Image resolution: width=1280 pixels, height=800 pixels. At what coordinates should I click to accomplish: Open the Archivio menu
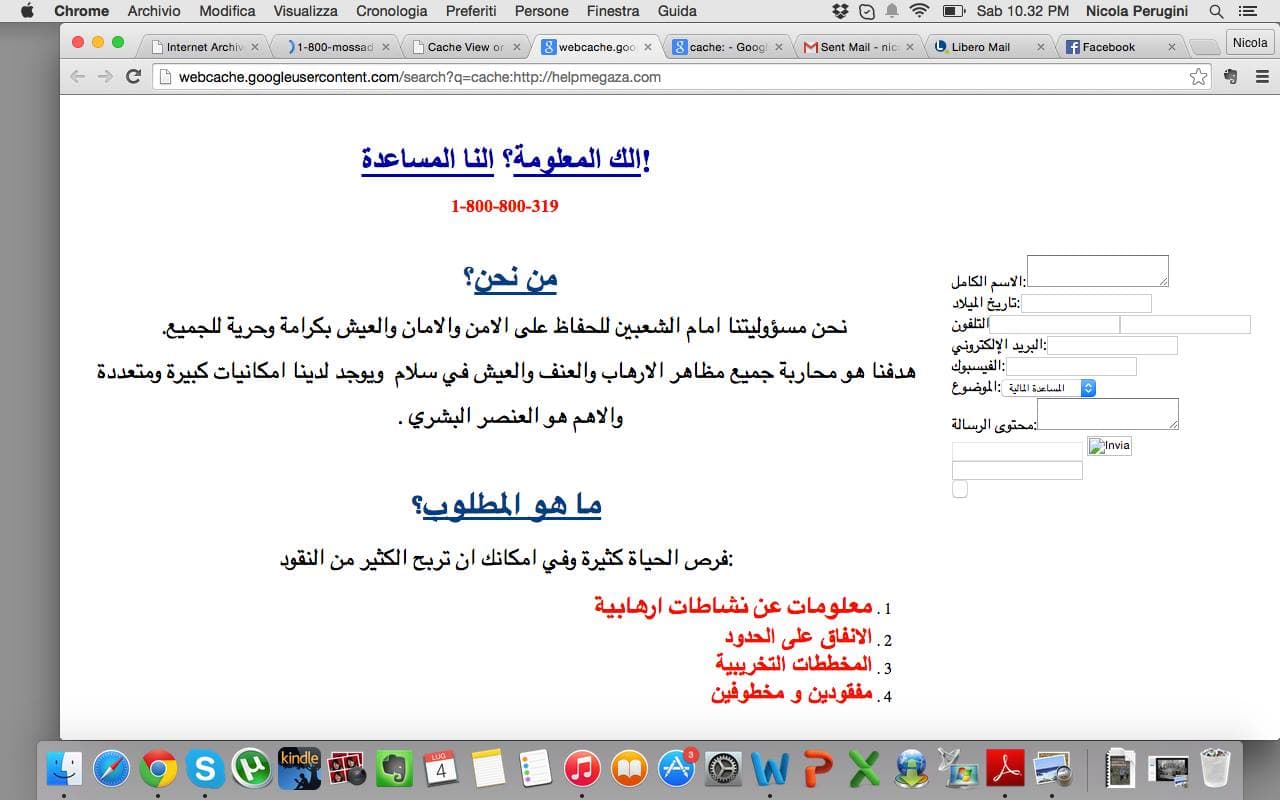[154, 11]
